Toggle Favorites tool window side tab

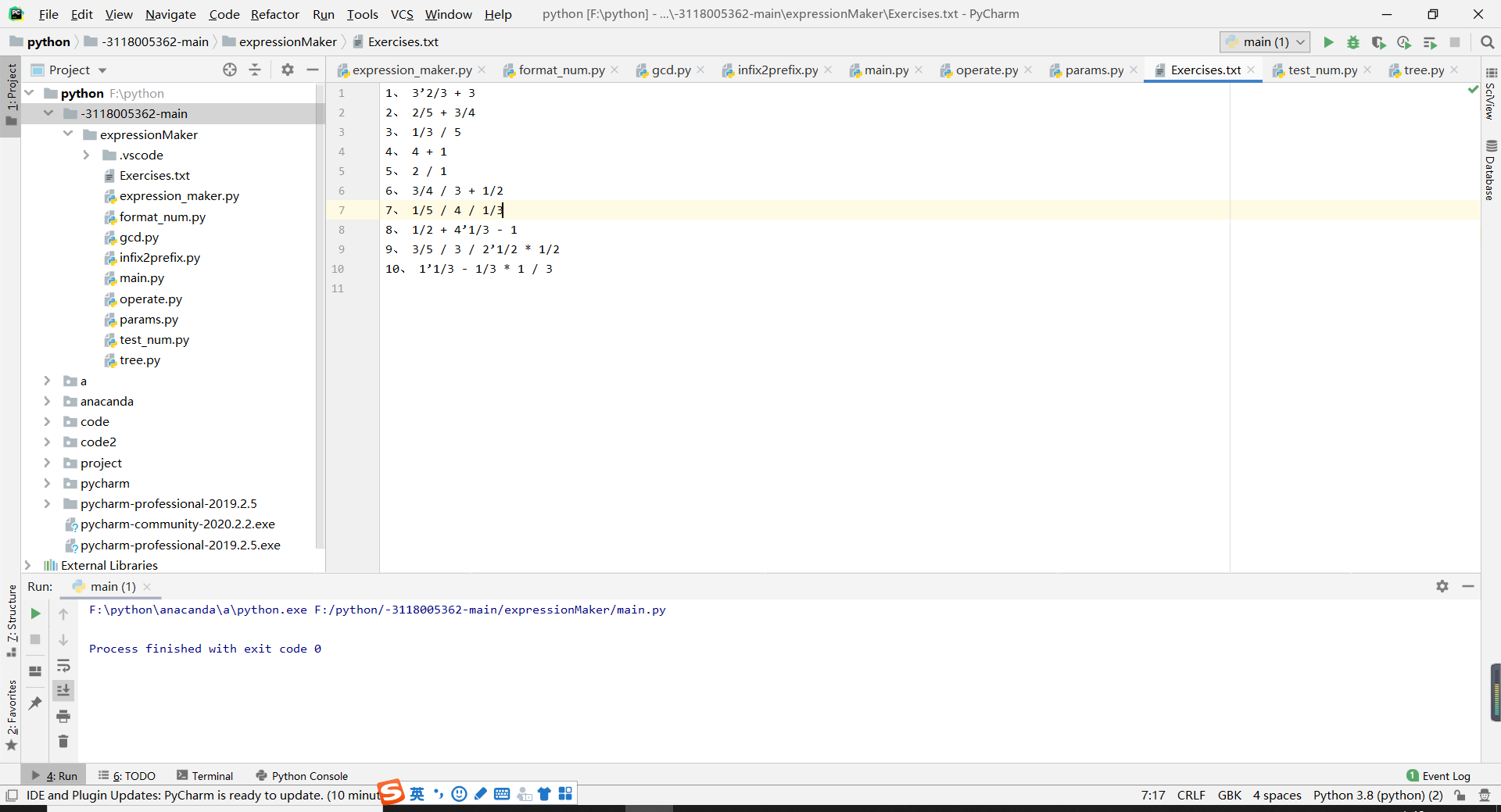(x=11, y=714)
